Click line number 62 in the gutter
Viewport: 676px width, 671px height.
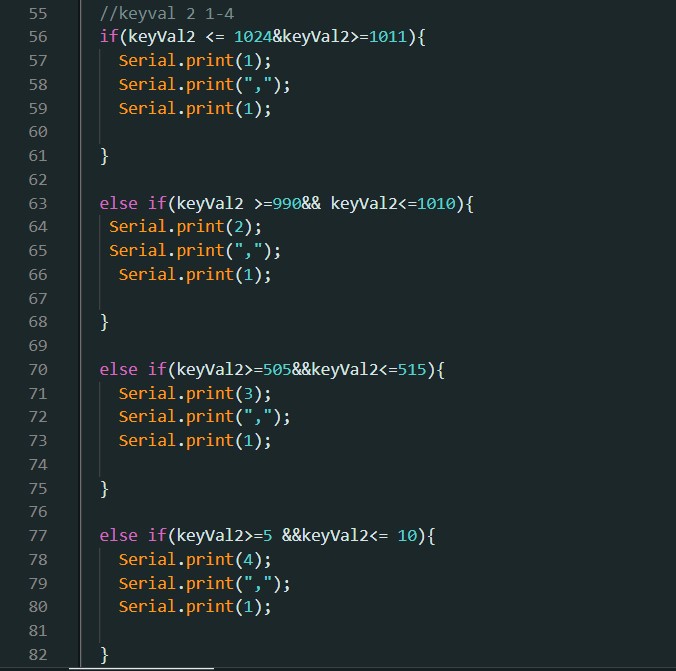coord(38,179)
